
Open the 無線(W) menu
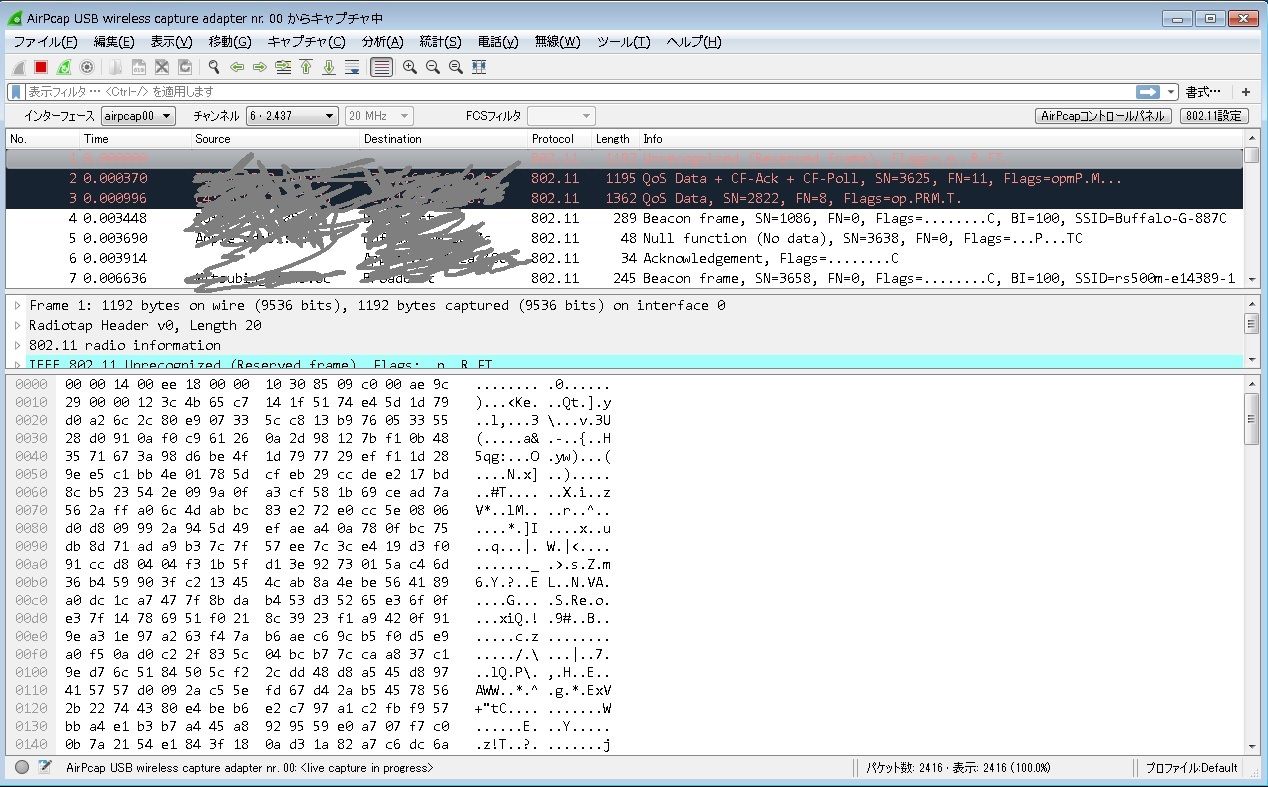click(557, 42)
